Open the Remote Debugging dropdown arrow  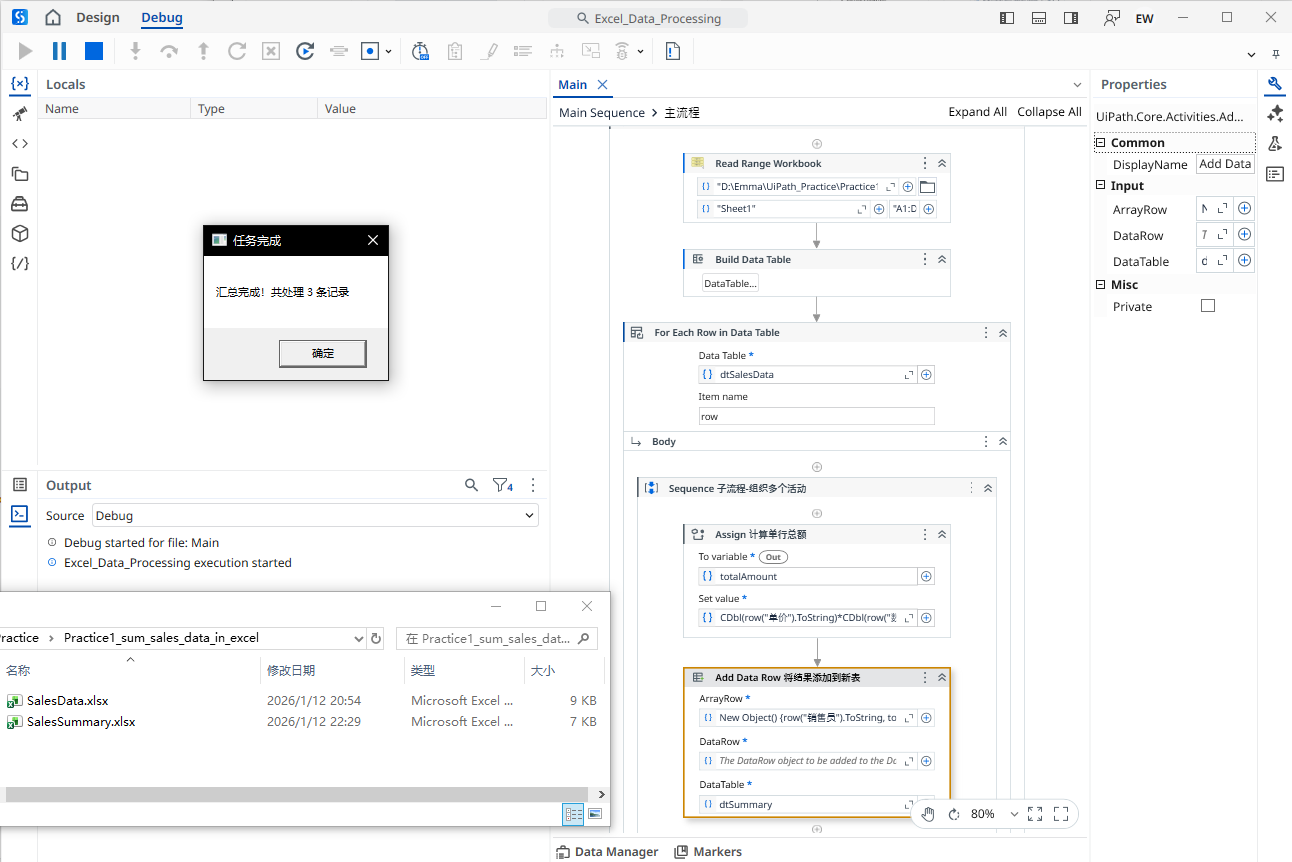coord(640,52)
